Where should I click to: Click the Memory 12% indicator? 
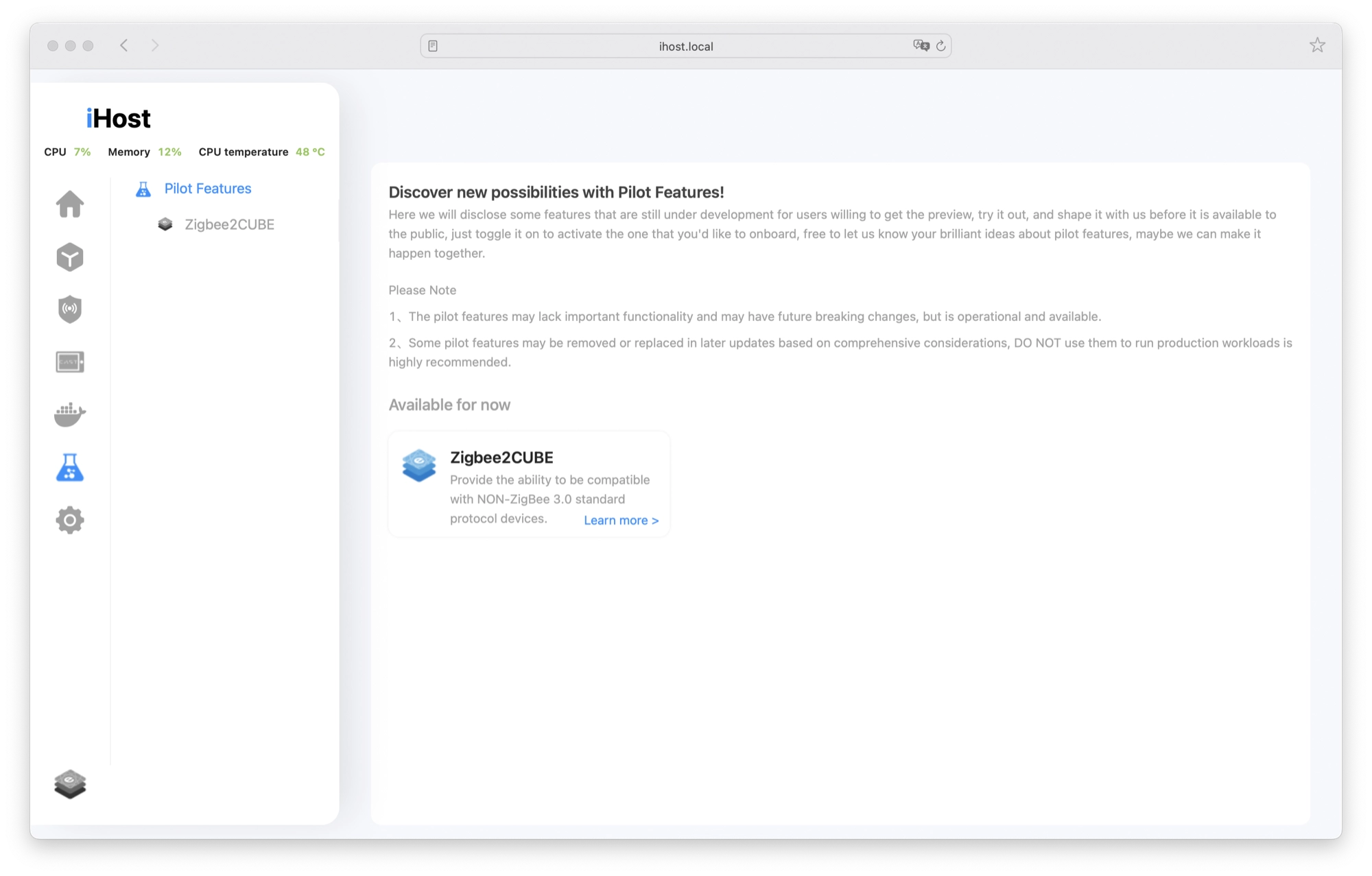(x=145, y=152)
